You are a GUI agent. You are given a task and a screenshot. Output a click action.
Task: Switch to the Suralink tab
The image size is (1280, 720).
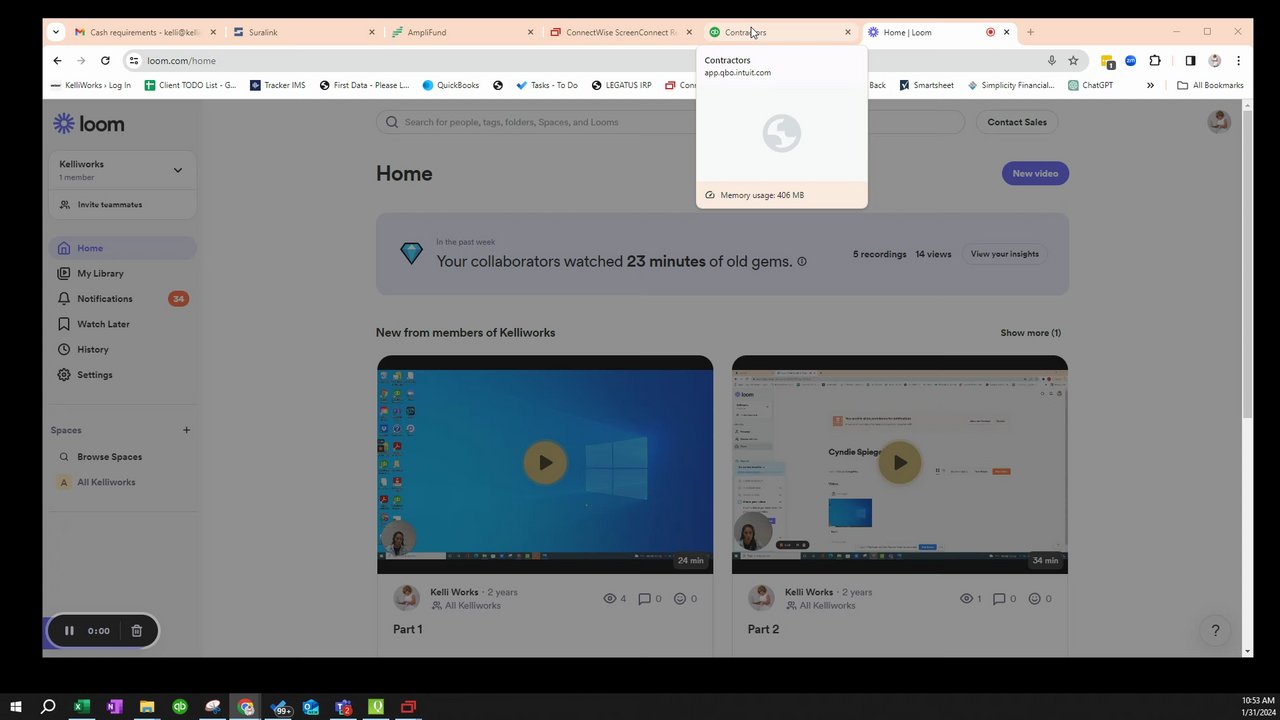pos(303,32)
